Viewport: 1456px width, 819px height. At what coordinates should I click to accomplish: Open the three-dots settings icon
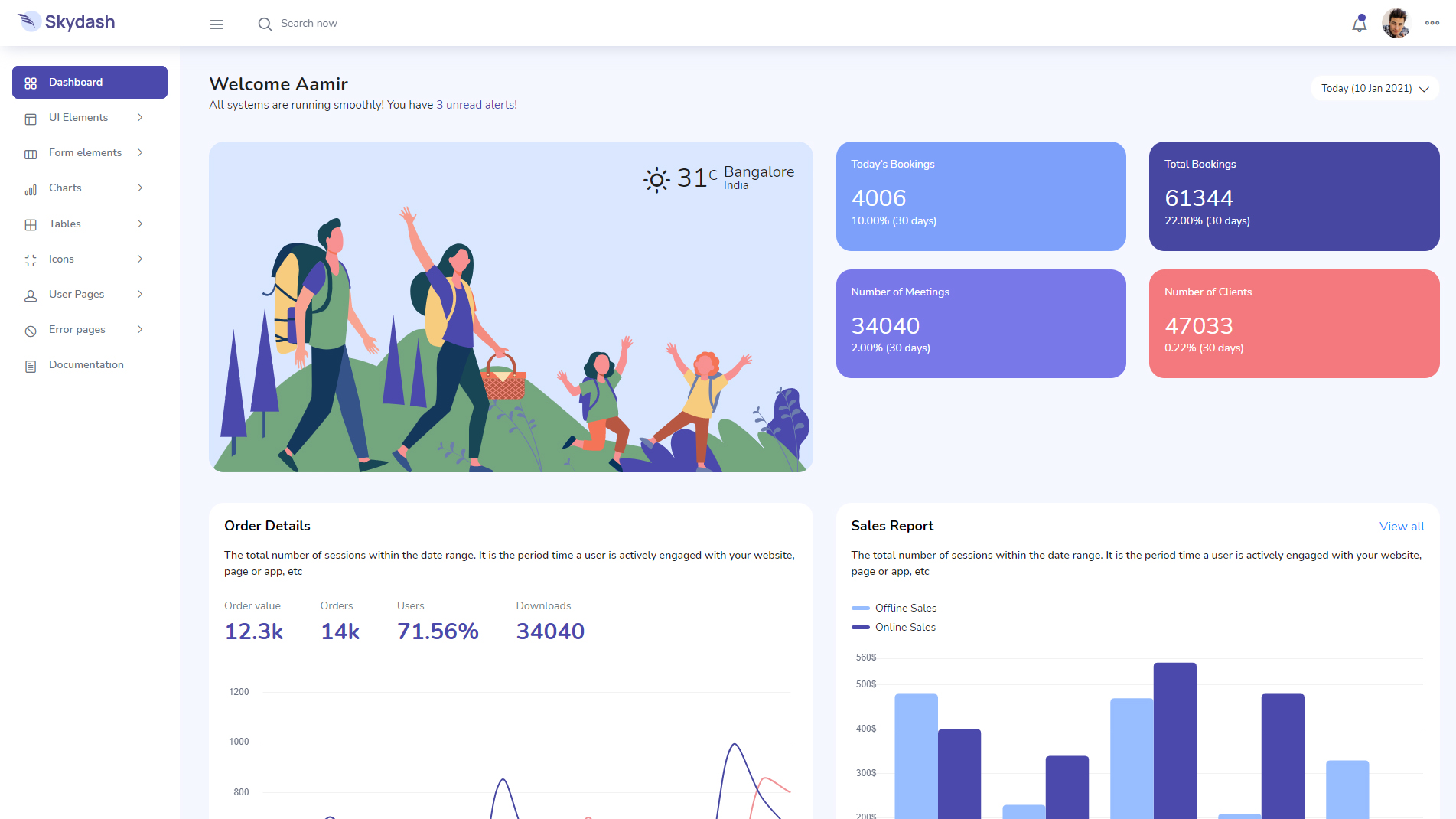pos(1432,23)
